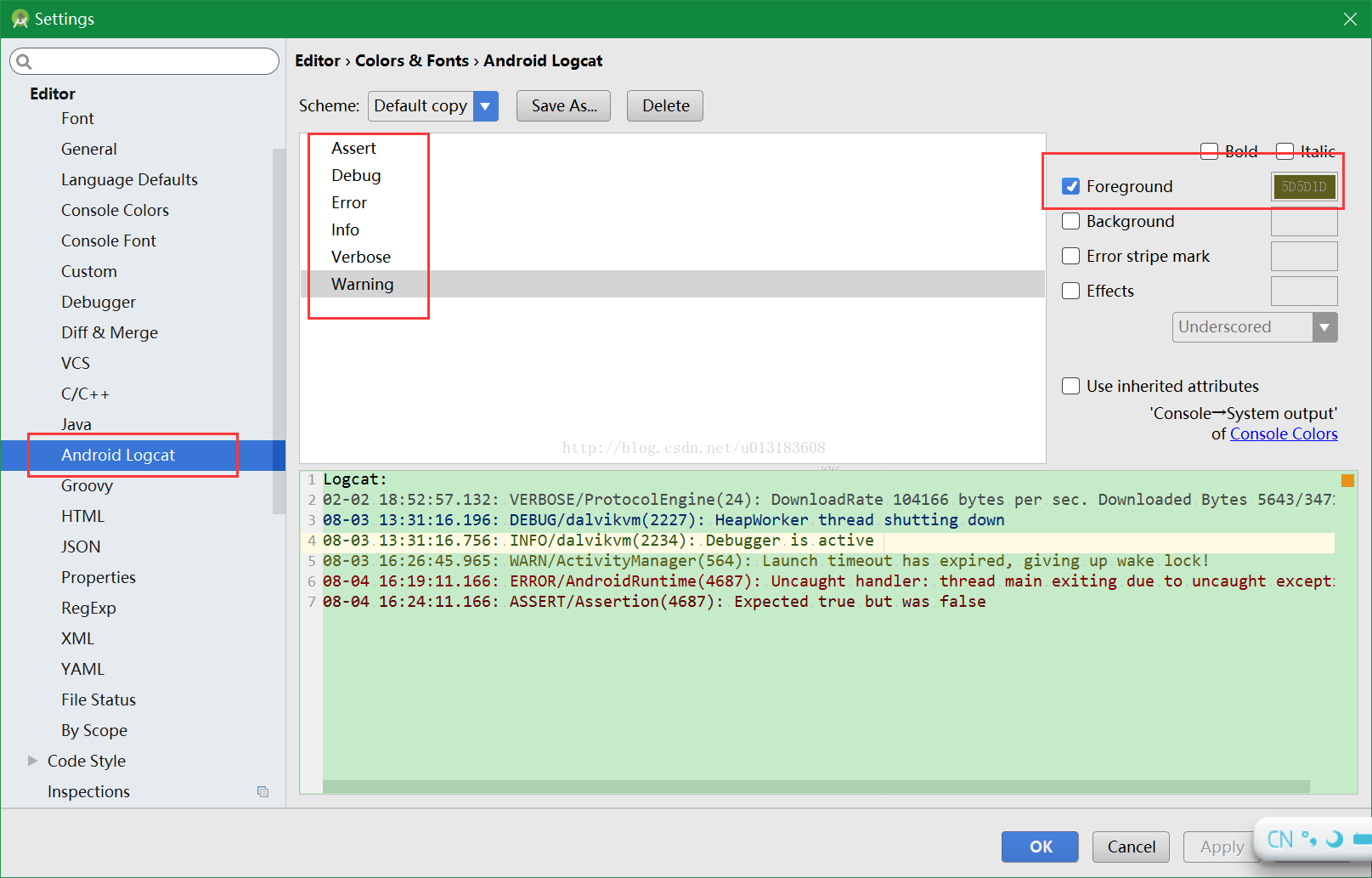1372x878 pixels.
Task: Click the Delete scheme button
Action: [665, 106]
